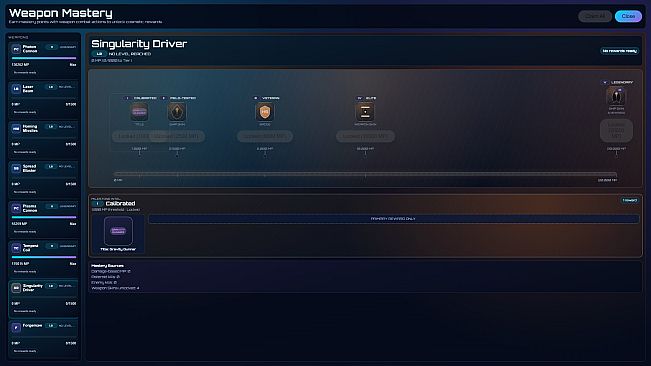651x366 pixels.
Task: Select the Homing Missiles weapon icon
Action: pos(16,129)
